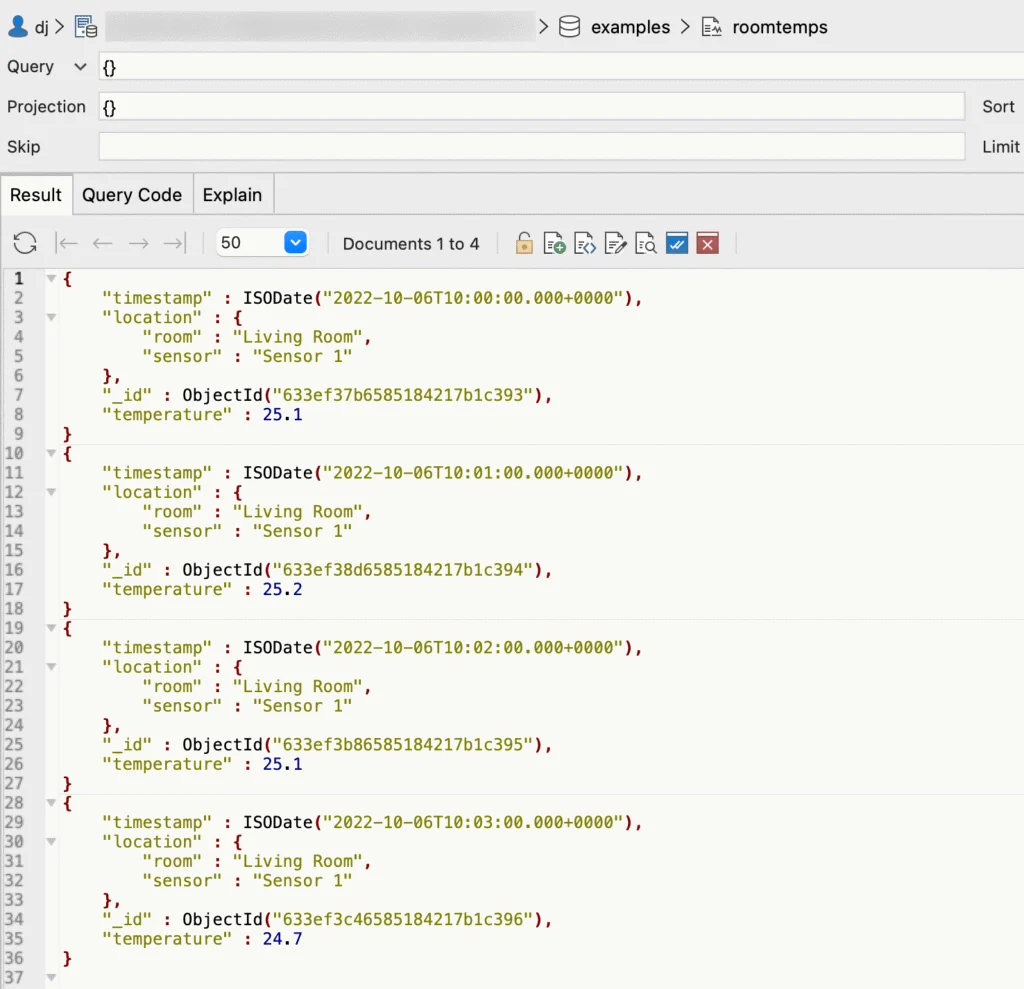The width and height of the screenshot is (1024, 989).
Task: Click the red delete X icon
Action: pyautogui.click(x=707, y=244)
